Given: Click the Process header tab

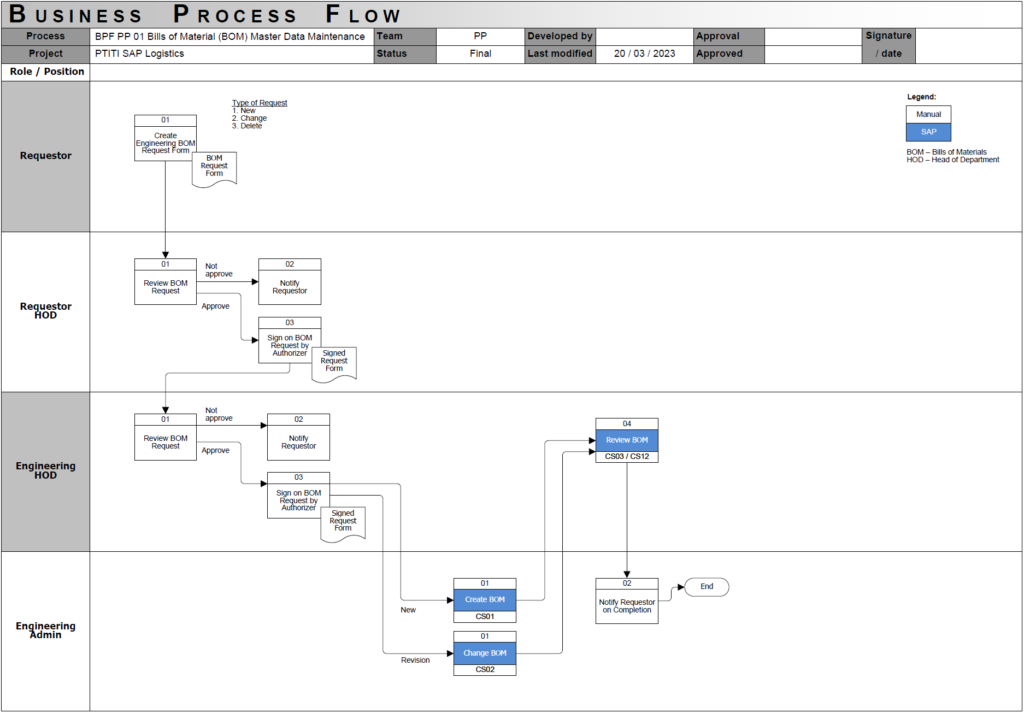Looking at the screenshot, I should tap(45, 36).
